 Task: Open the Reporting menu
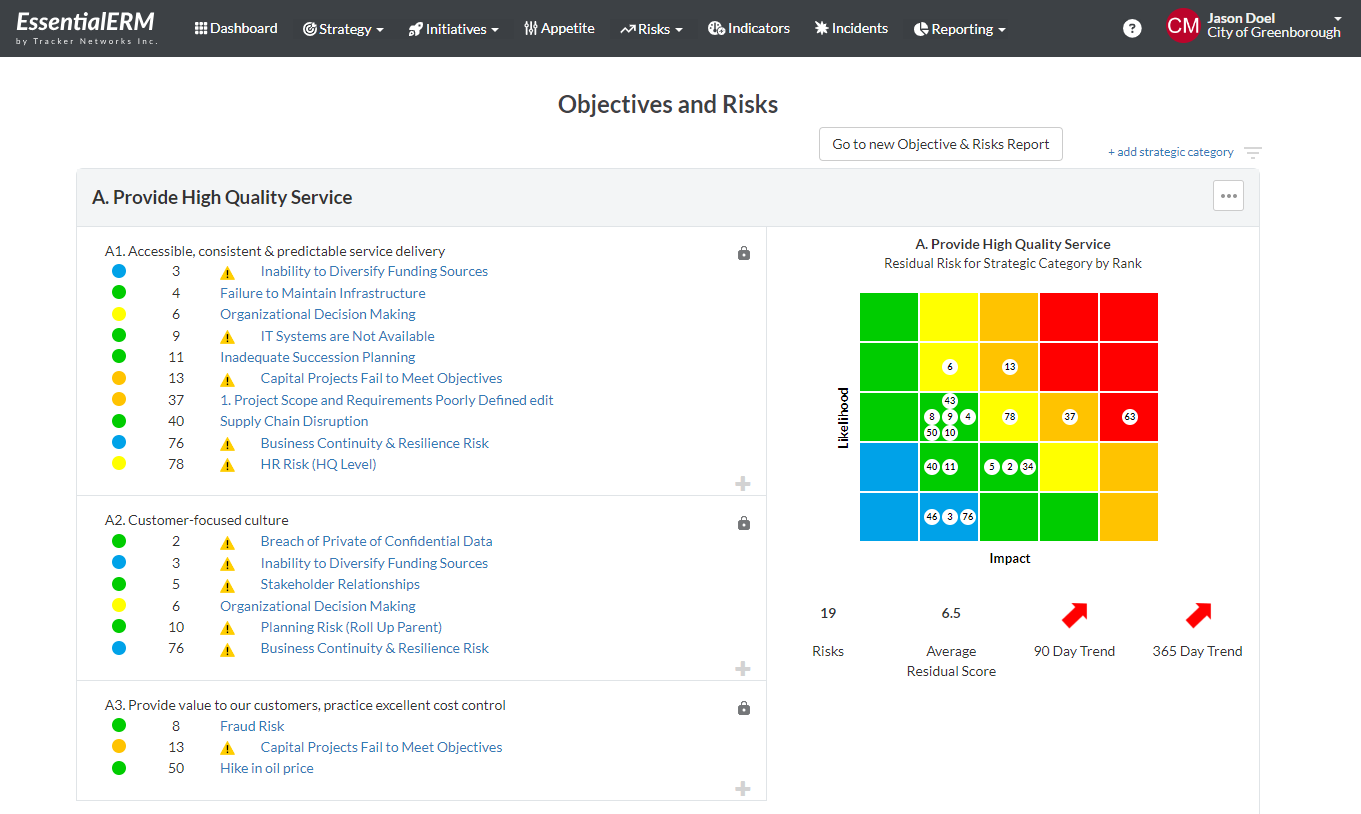[x=958, y=28]
